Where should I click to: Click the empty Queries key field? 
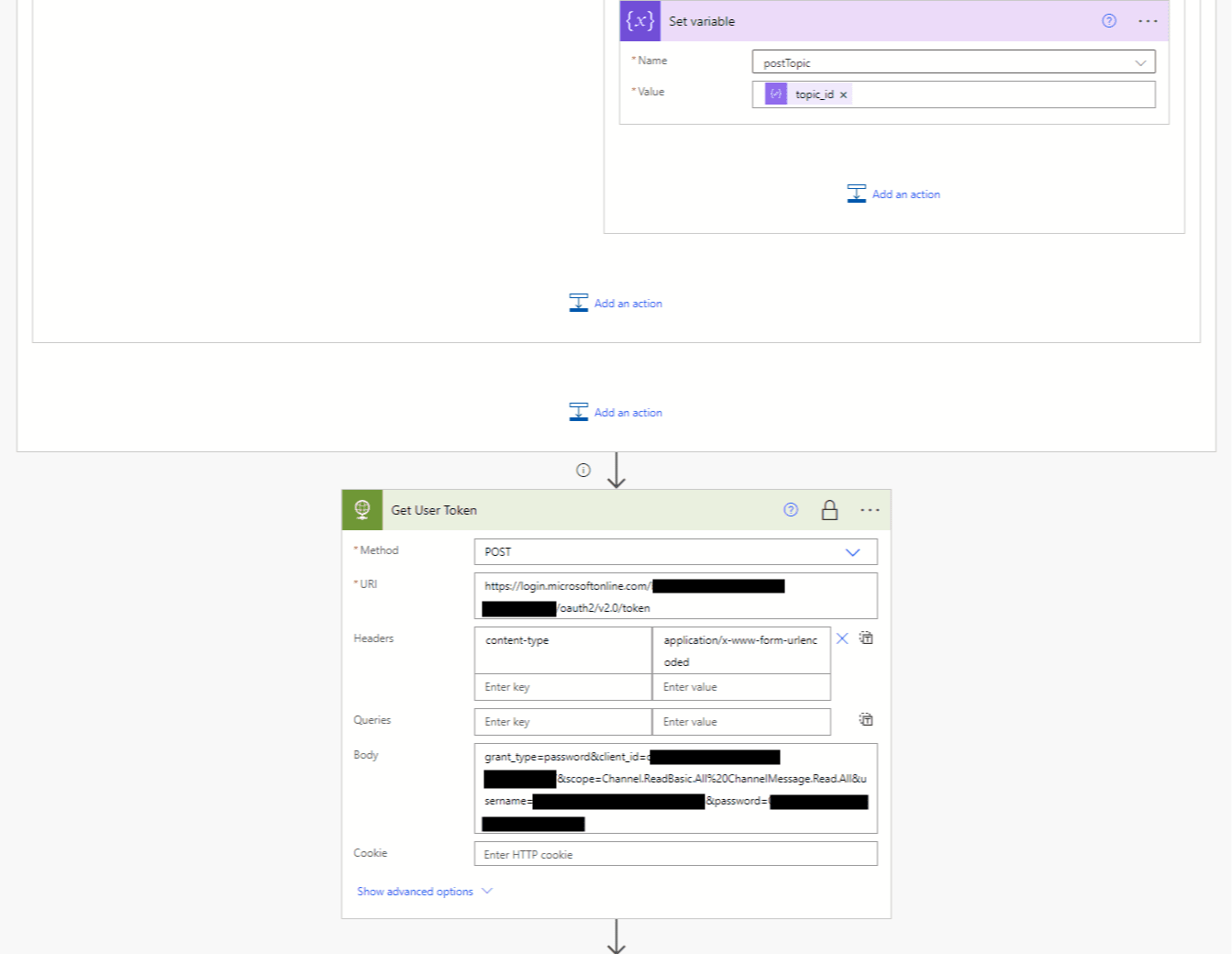click(562, 722)
